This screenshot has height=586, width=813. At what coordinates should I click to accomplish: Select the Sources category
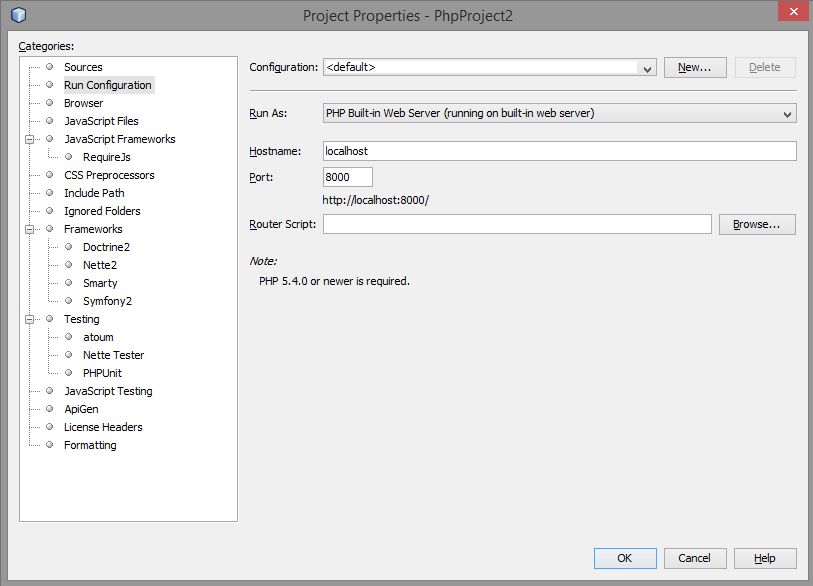pos(83,67)
